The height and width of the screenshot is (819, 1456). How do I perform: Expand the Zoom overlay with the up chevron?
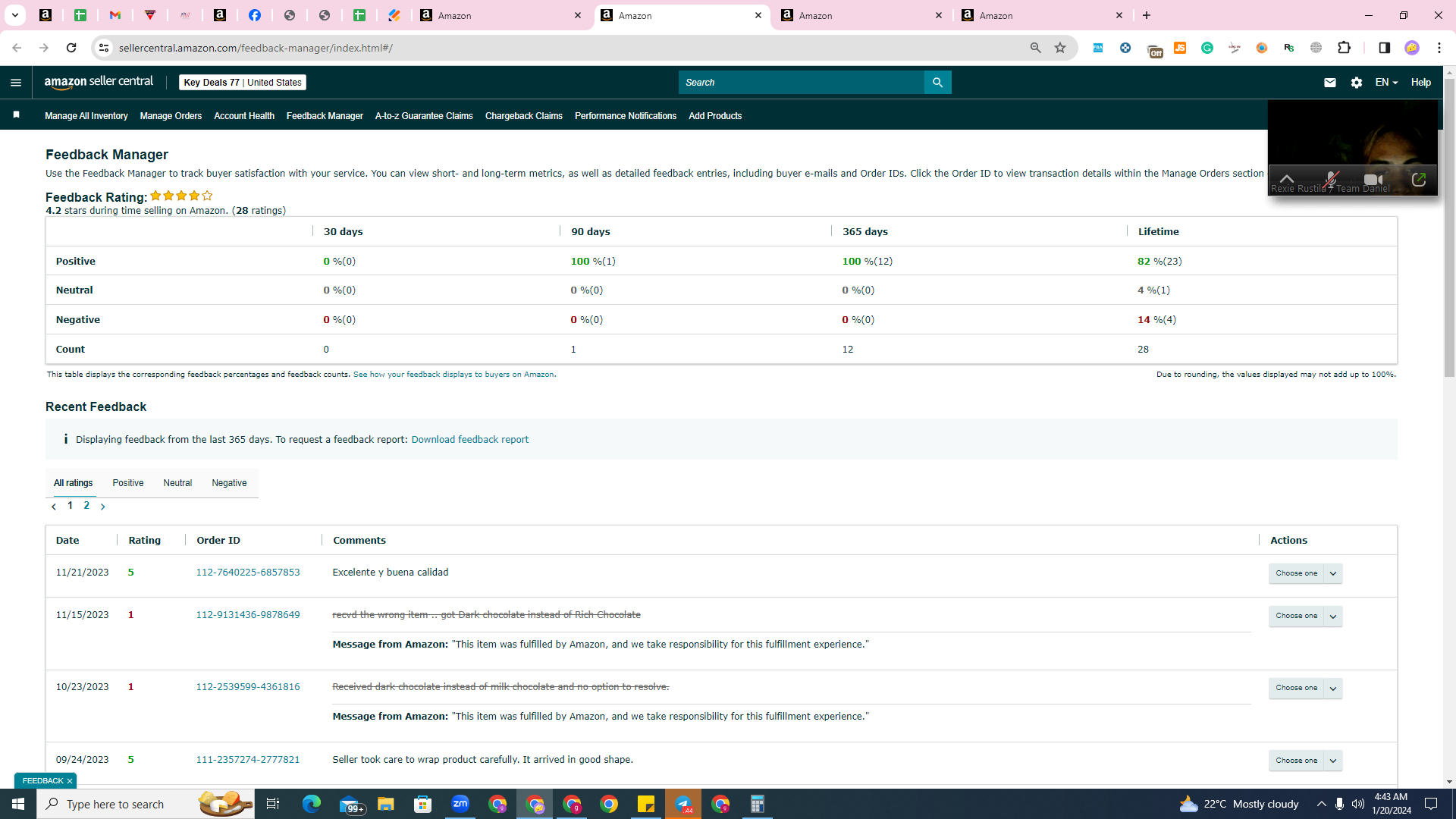pos(1287,179)
